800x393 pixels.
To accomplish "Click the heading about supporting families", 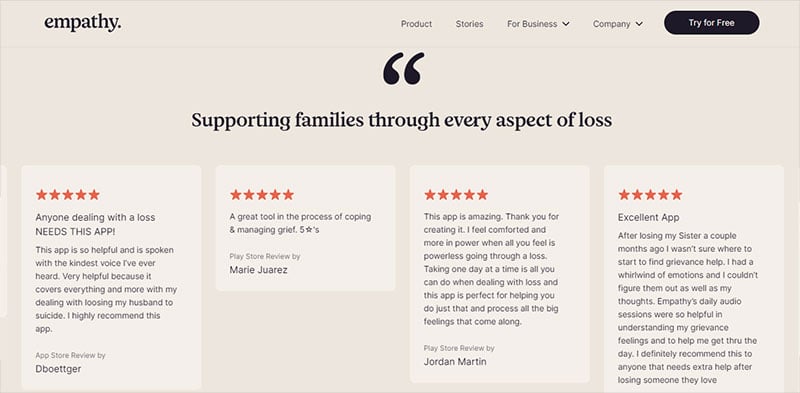I will [x=402, y=120].
